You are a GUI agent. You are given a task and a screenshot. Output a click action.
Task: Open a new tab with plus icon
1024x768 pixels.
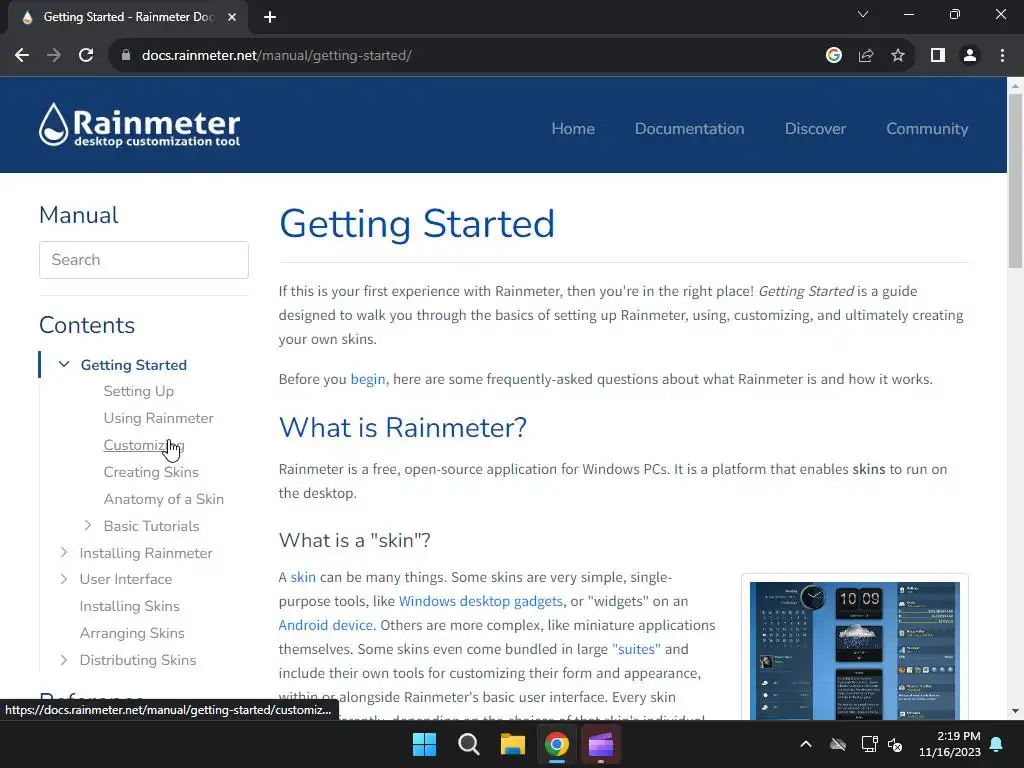270,17
